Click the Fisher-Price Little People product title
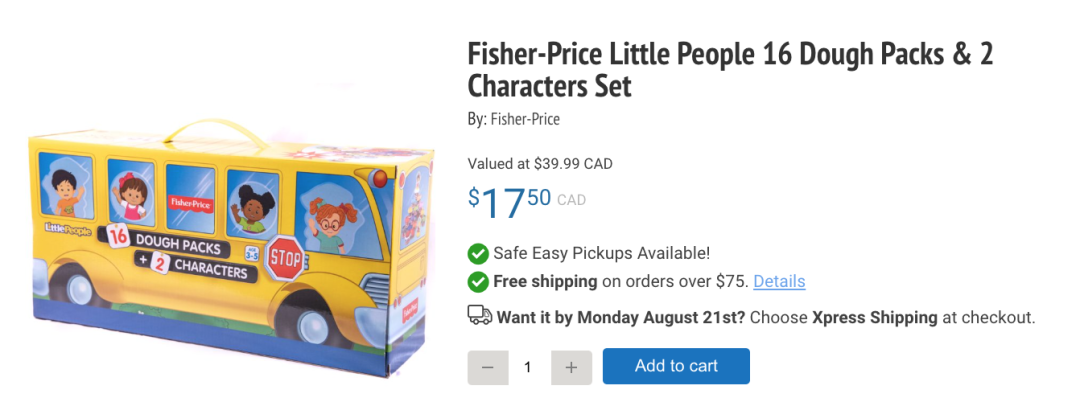This screenshot has height=402, width=1080. coord(730,70)
